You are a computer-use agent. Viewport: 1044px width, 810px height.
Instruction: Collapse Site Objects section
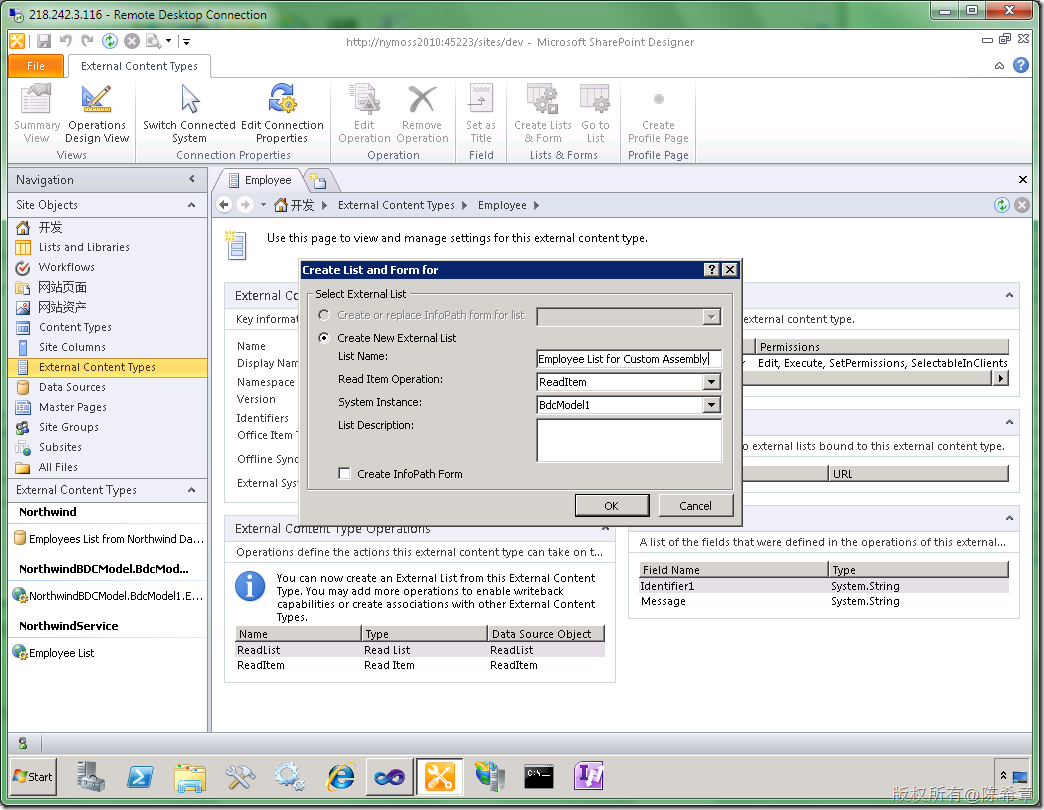pos(192,204)
